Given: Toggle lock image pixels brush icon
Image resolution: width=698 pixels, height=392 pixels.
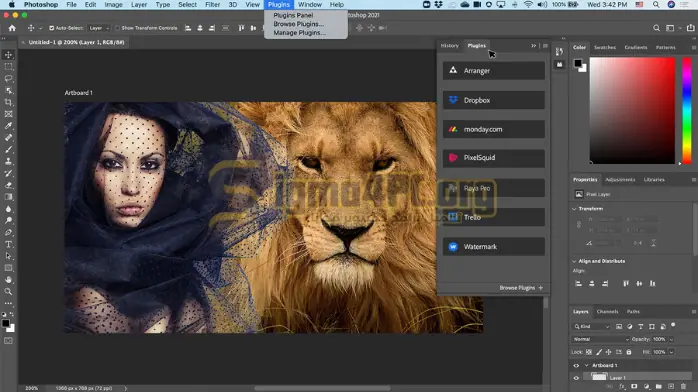Looking at the screenshot, I should click(x=599, y=352).
